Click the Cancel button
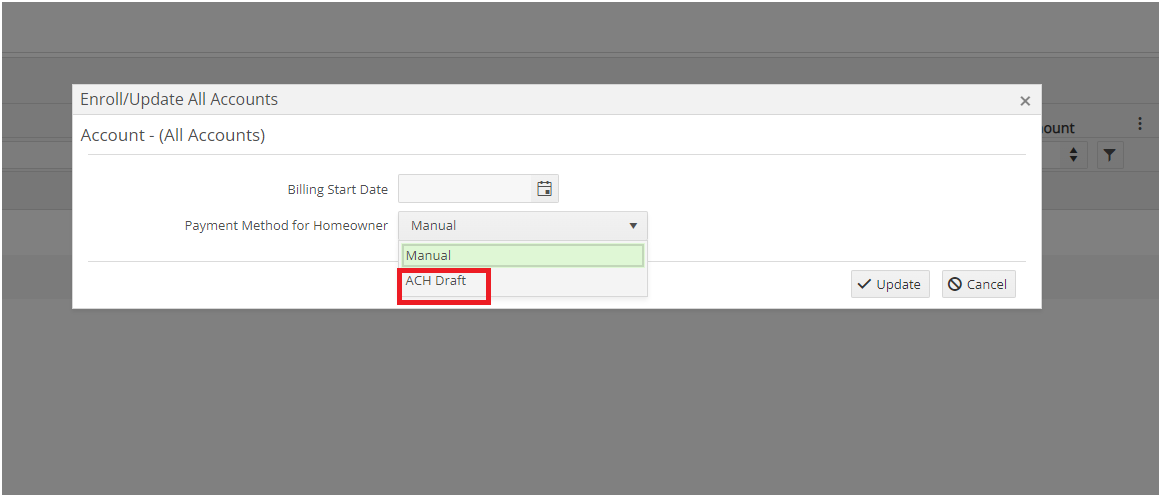This screenshot has height=495, width=1159. (x=979, y=284)
